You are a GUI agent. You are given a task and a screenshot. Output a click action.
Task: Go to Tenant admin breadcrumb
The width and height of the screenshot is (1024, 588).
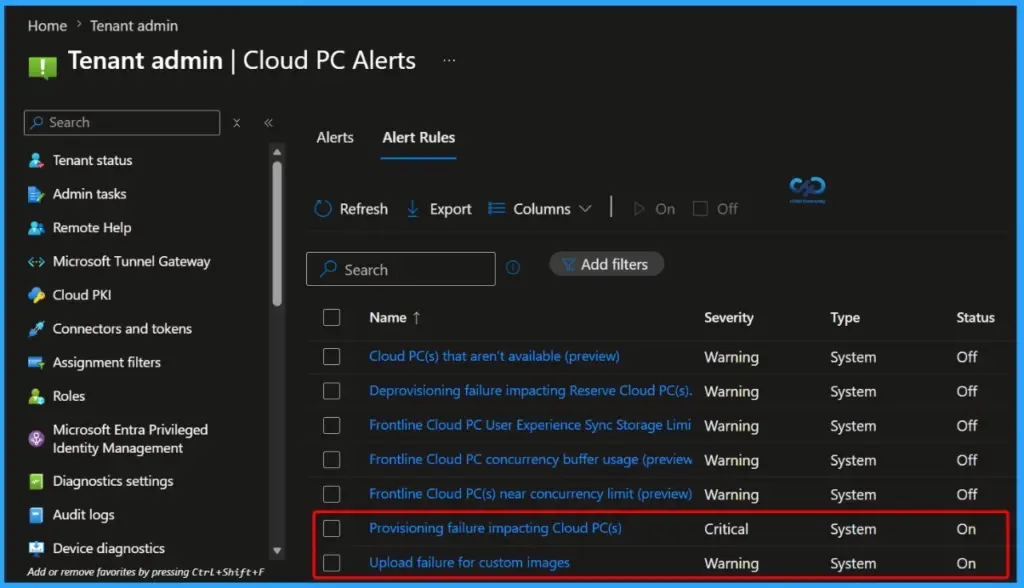point(134,25)
